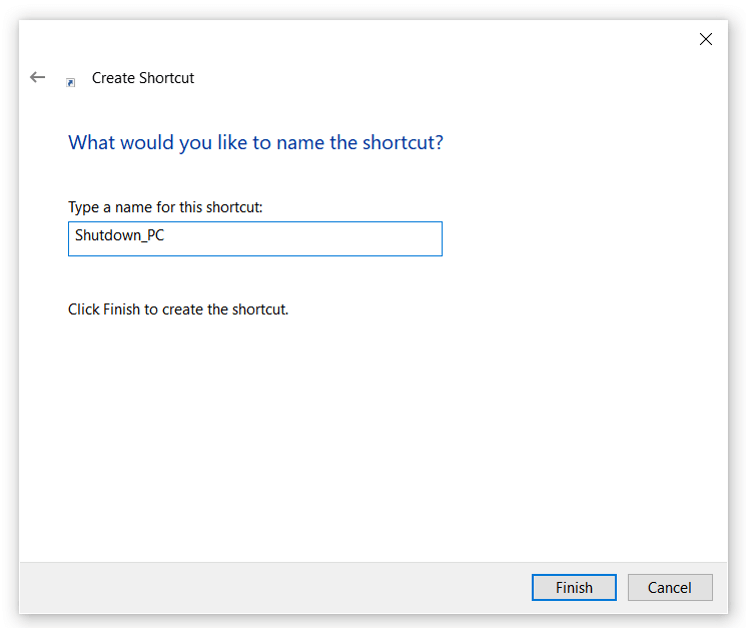Screen dimensions: 746x628
Task: Click the label "Type a name for this shortcut:"
Action: pyautogui.click(x=165, y=207)
